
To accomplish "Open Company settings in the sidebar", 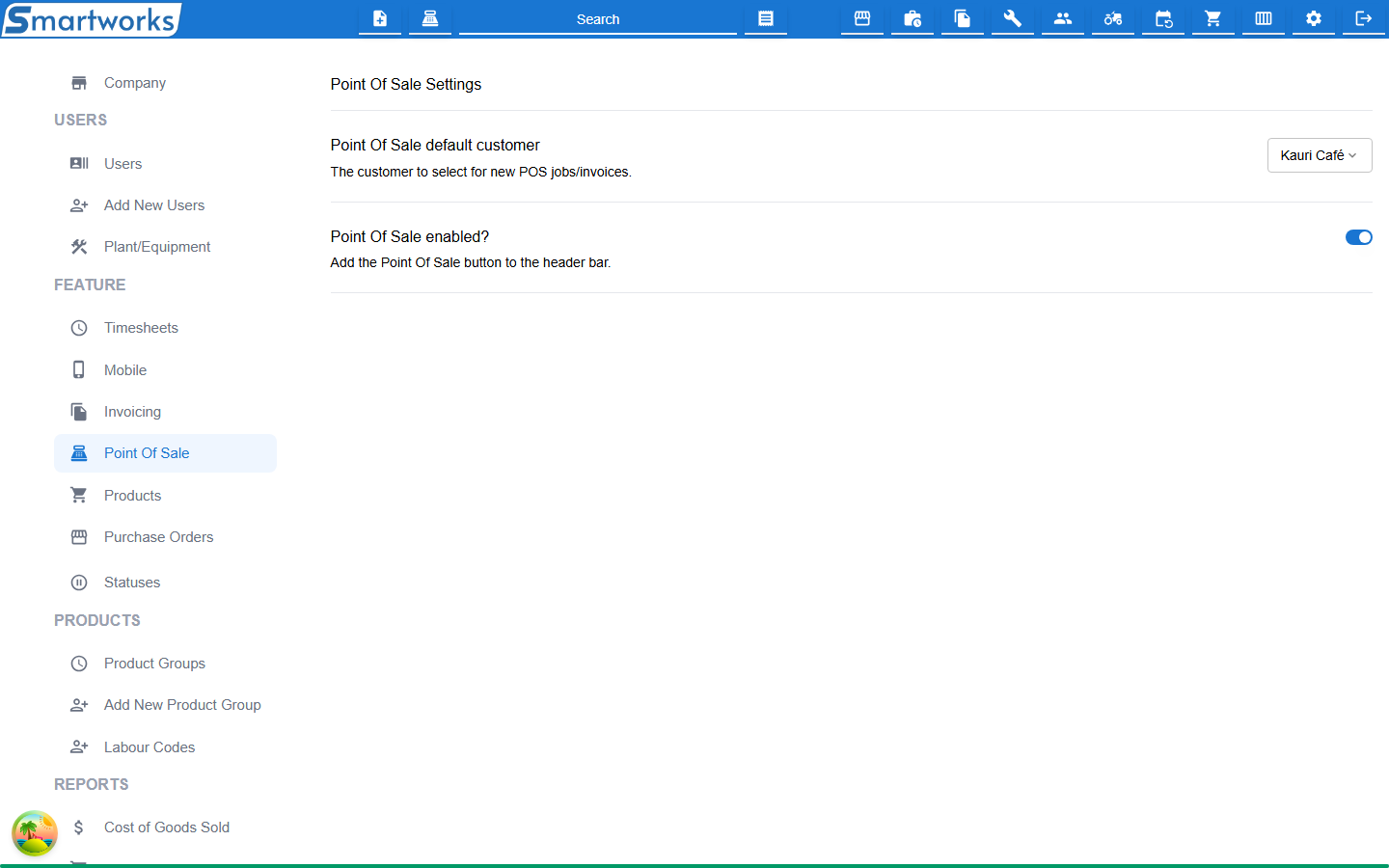I will (x=165, y=83).
